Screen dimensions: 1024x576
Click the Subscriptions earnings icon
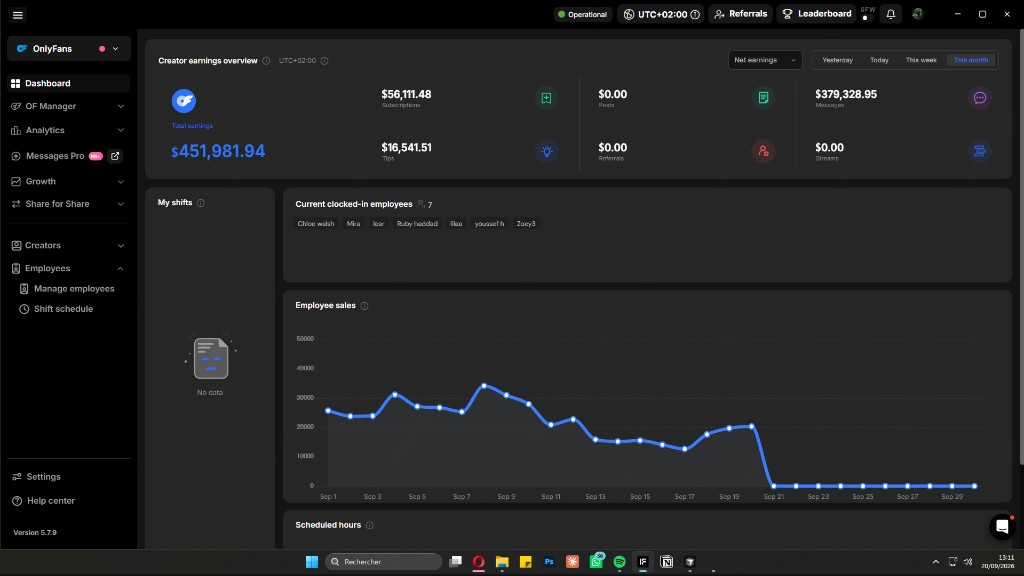tap(546, 98)
